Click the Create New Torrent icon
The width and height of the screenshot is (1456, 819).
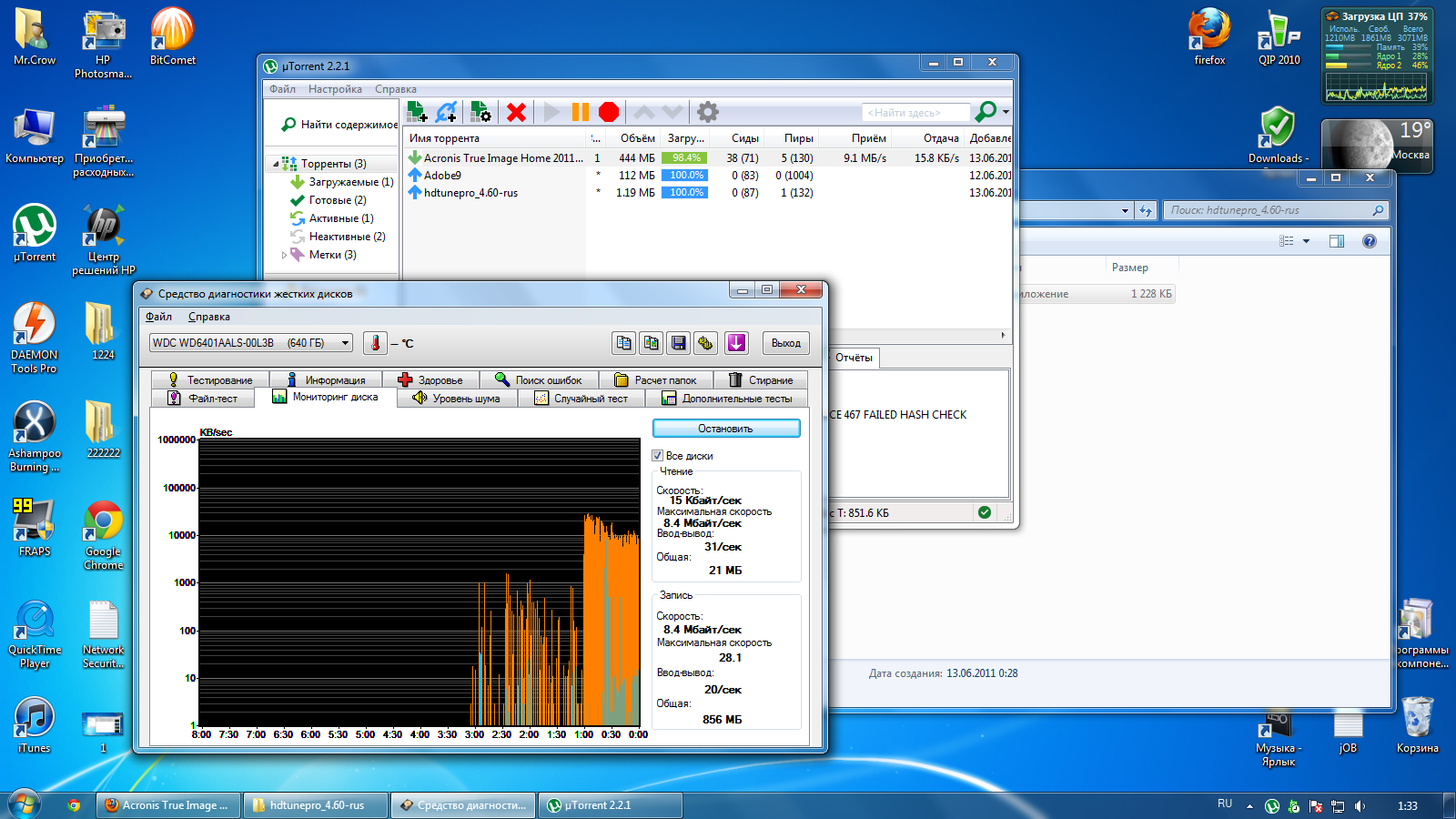point(480,112)
